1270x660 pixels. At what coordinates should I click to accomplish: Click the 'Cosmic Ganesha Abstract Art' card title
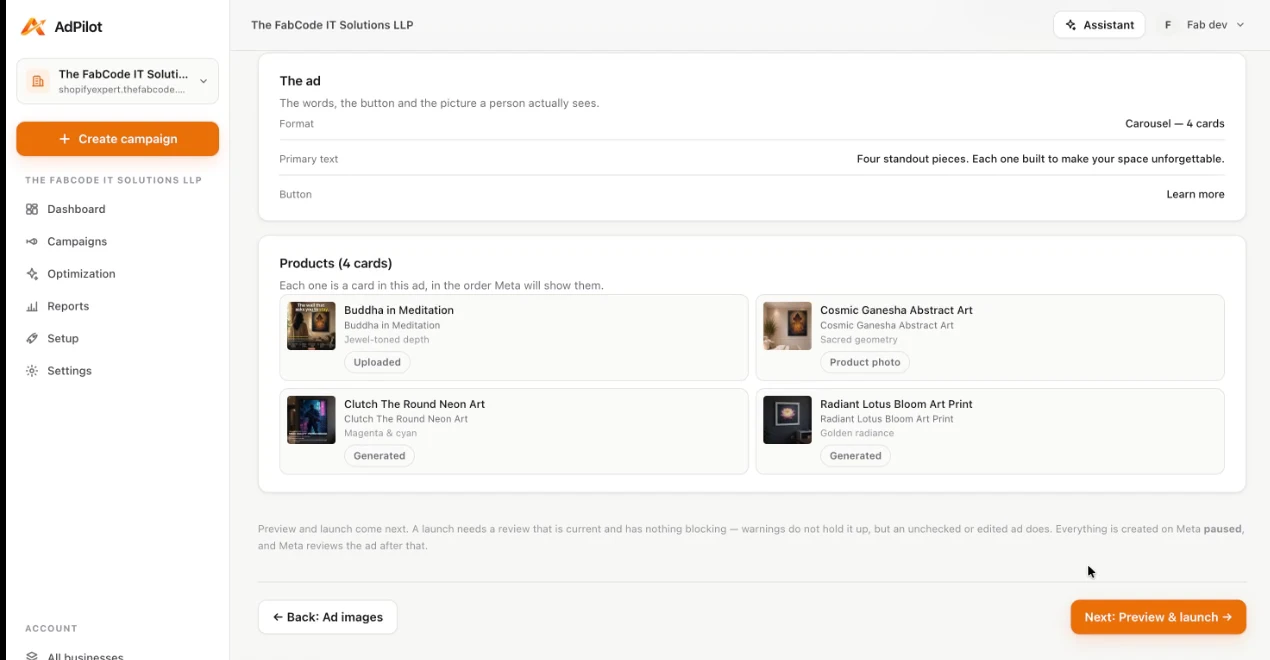pos(896,310)
